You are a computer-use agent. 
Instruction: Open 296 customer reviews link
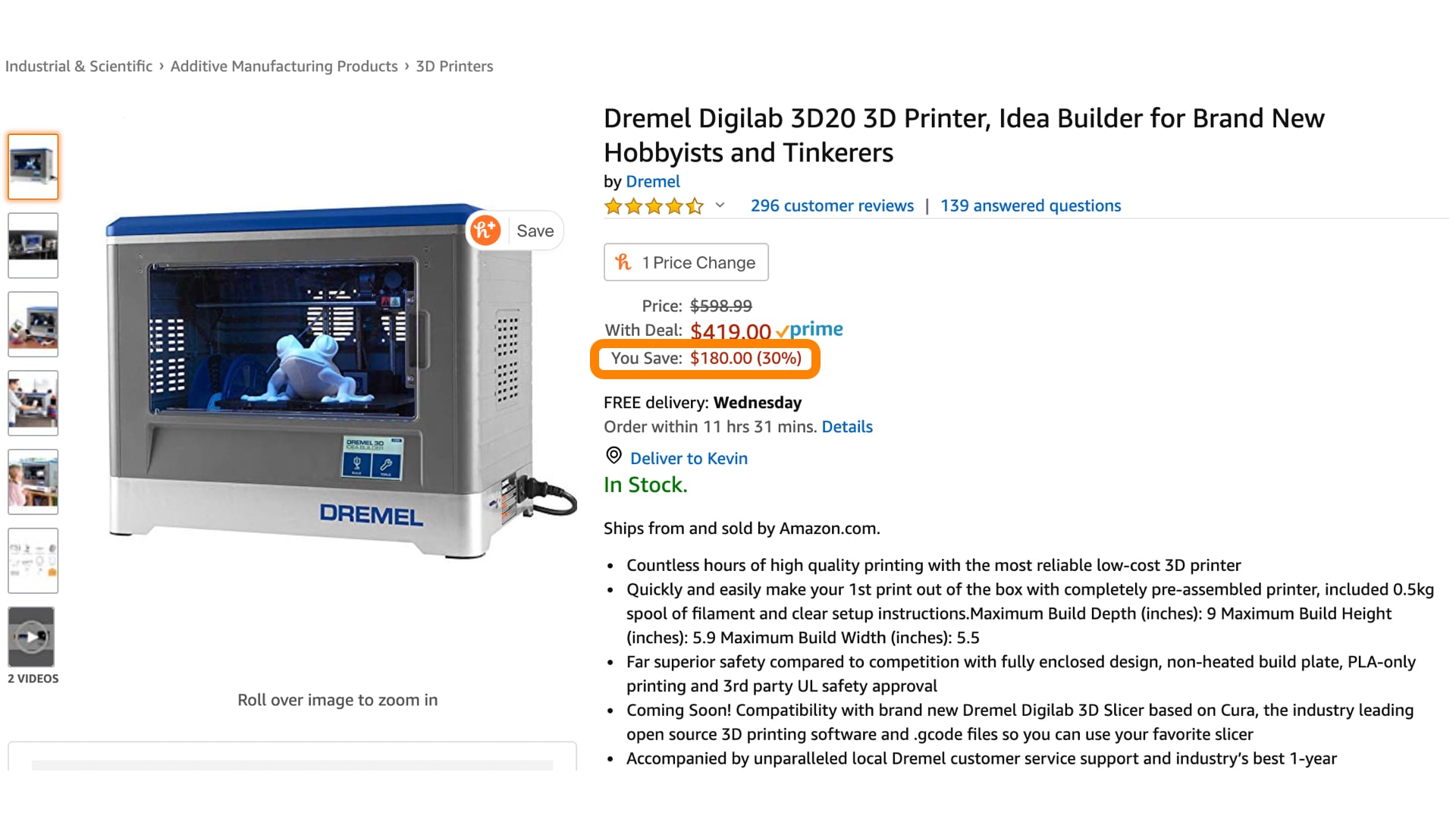(832, 206)
